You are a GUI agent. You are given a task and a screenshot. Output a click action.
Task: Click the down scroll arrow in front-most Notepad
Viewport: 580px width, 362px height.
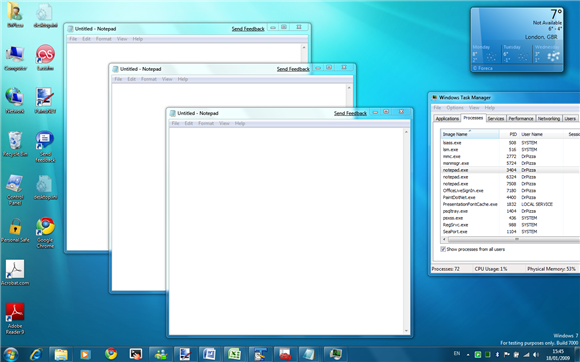[406, 331]
